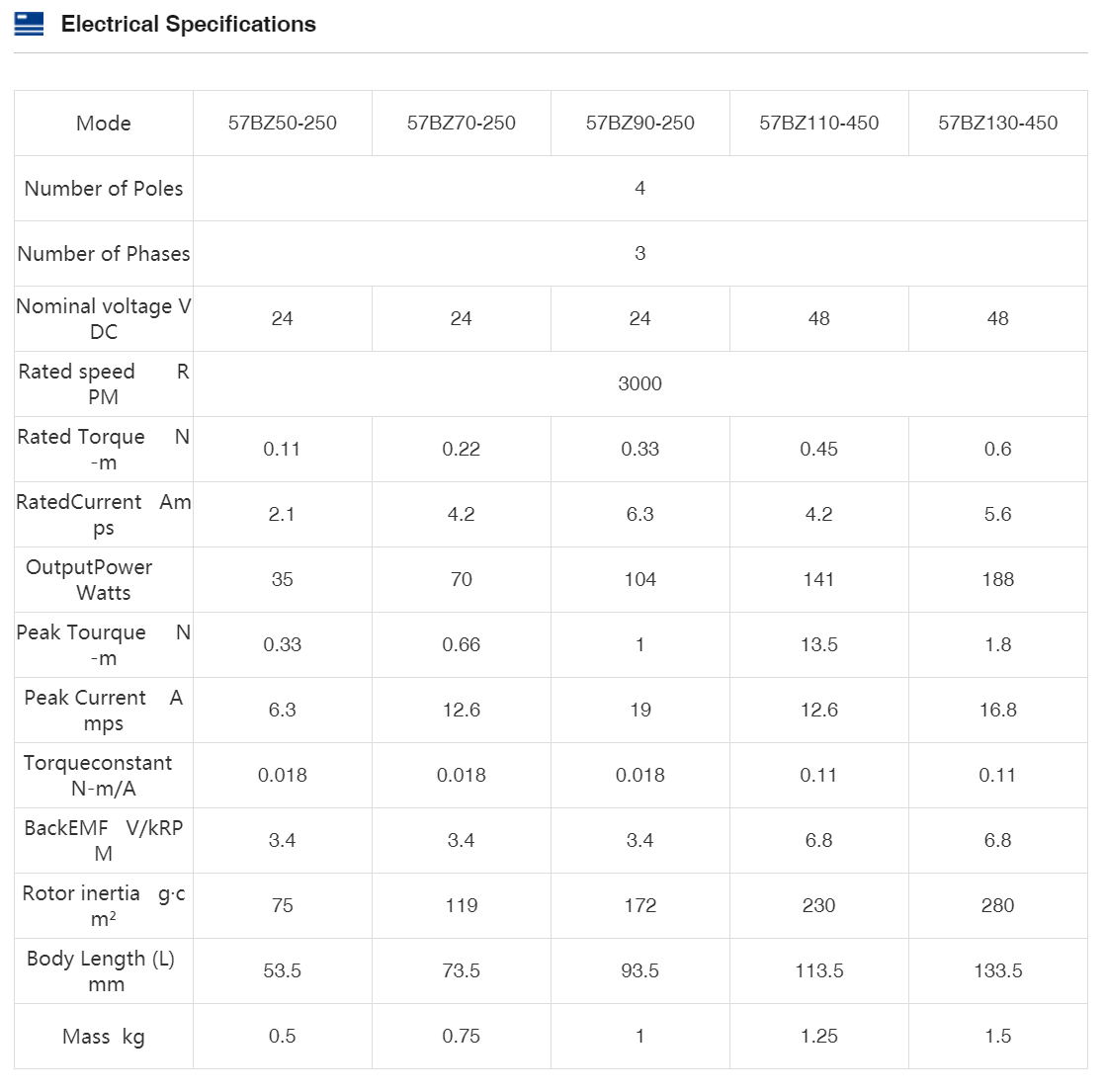Image resolution: width=1106 pixels, height=1092 pixels.
Task: Click the 57BZ90-250 model column header
Action: [640, 124]
